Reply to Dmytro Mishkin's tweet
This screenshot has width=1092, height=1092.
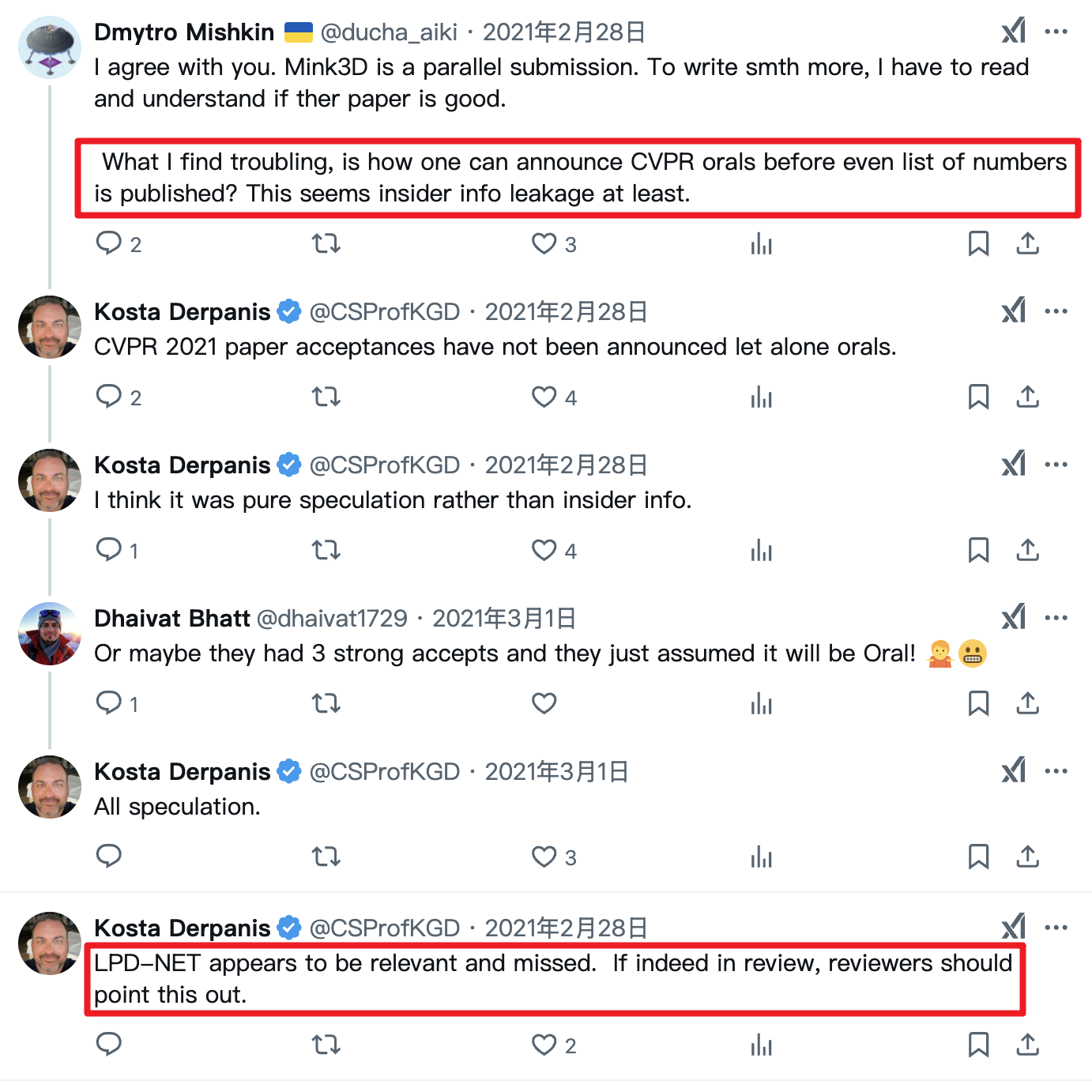pyautogui.click(x=109, y=243)
